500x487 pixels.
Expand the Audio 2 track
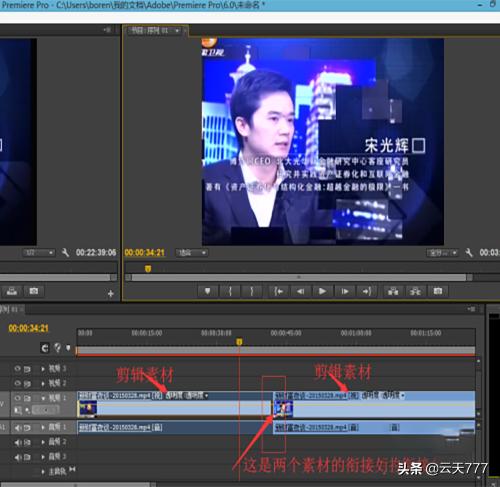point(43,442)
